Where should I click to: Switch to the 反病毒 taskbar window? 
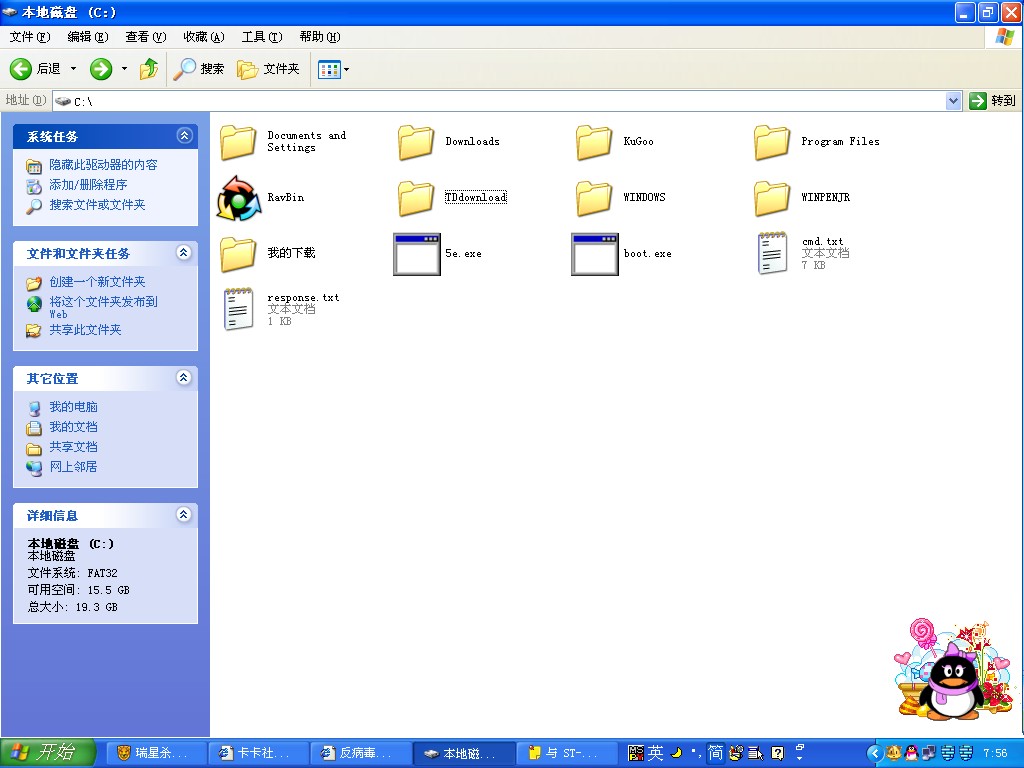pos(361,753)
